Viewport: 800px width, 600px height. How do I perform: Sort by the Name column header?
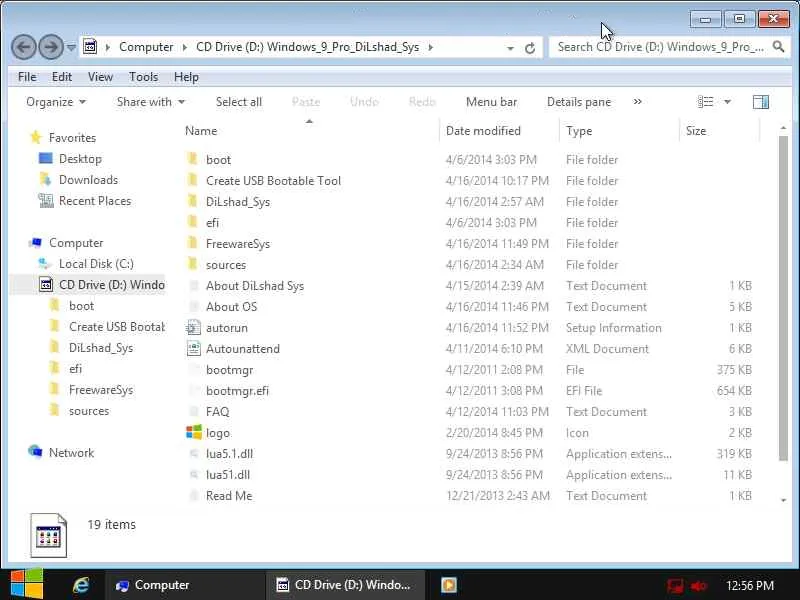[x=201, y=131]
